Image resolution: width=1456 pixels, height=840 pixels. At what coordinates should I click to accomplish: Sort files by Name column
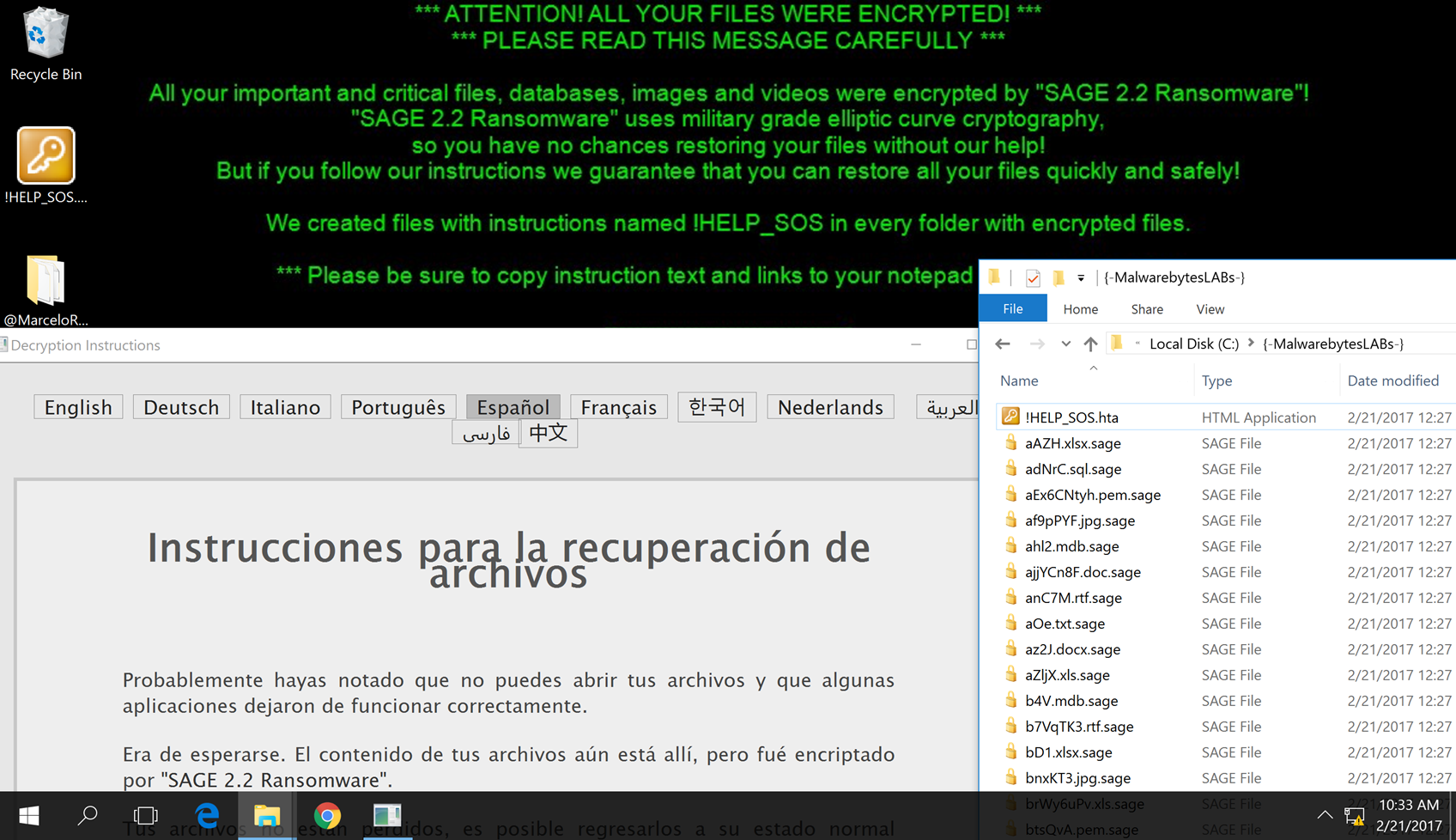coord(1019,380)
